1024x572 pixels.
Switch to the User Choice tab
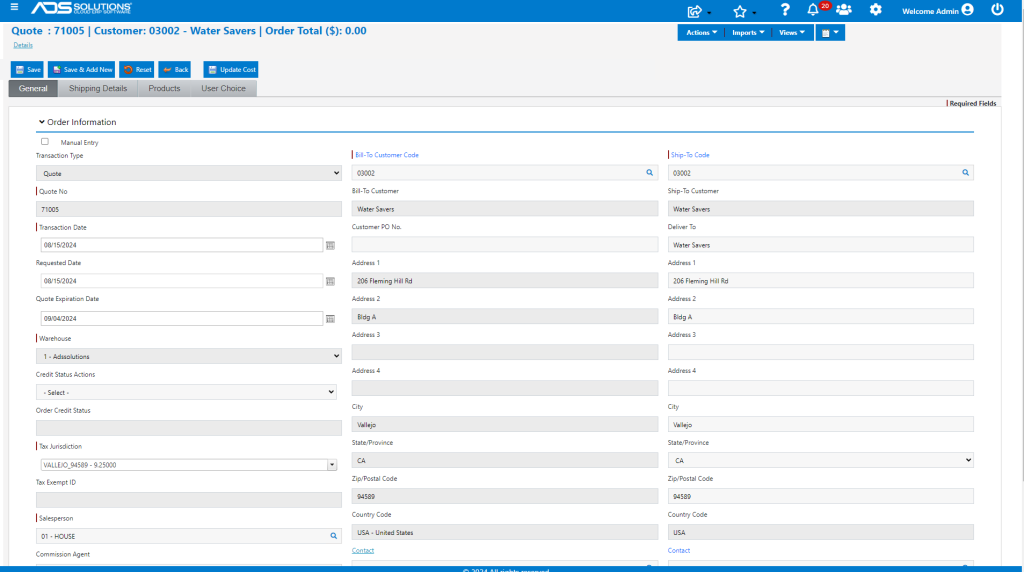point(223,88)
